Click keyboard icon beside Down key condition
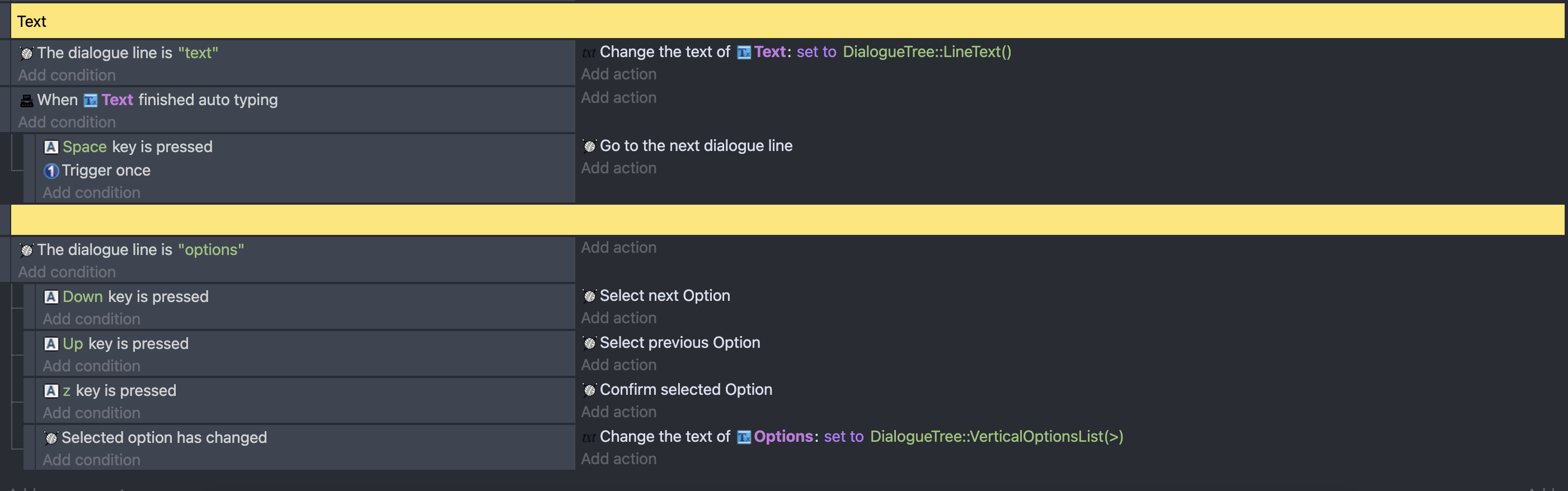Viewport: 1568px width, 491px height. (51, 297)
